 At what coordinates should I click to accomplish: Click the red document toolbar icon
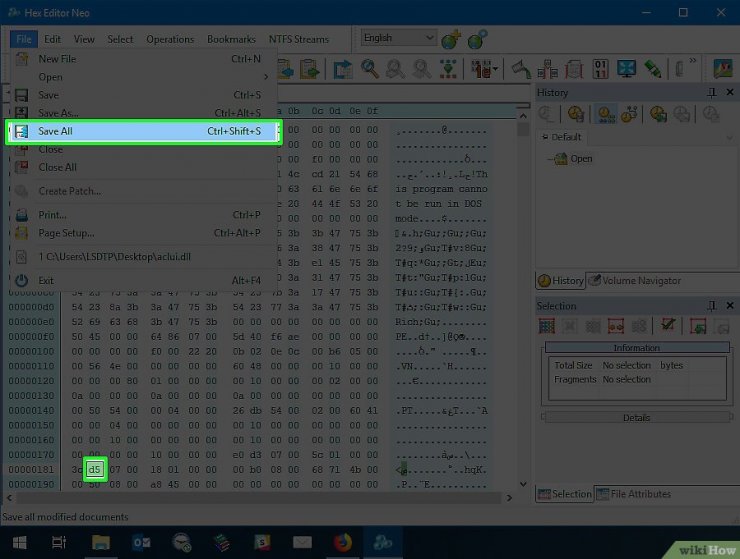click(574, 69)
